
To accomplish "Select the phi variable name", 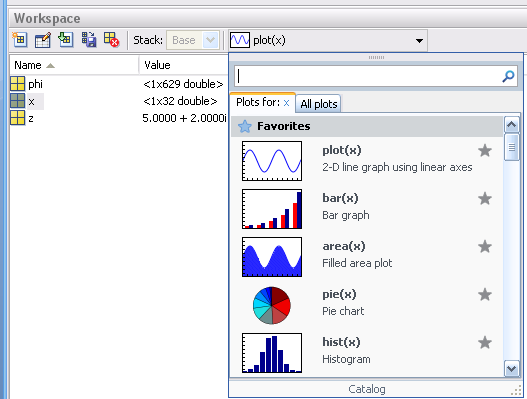I will tap(35, 84).
